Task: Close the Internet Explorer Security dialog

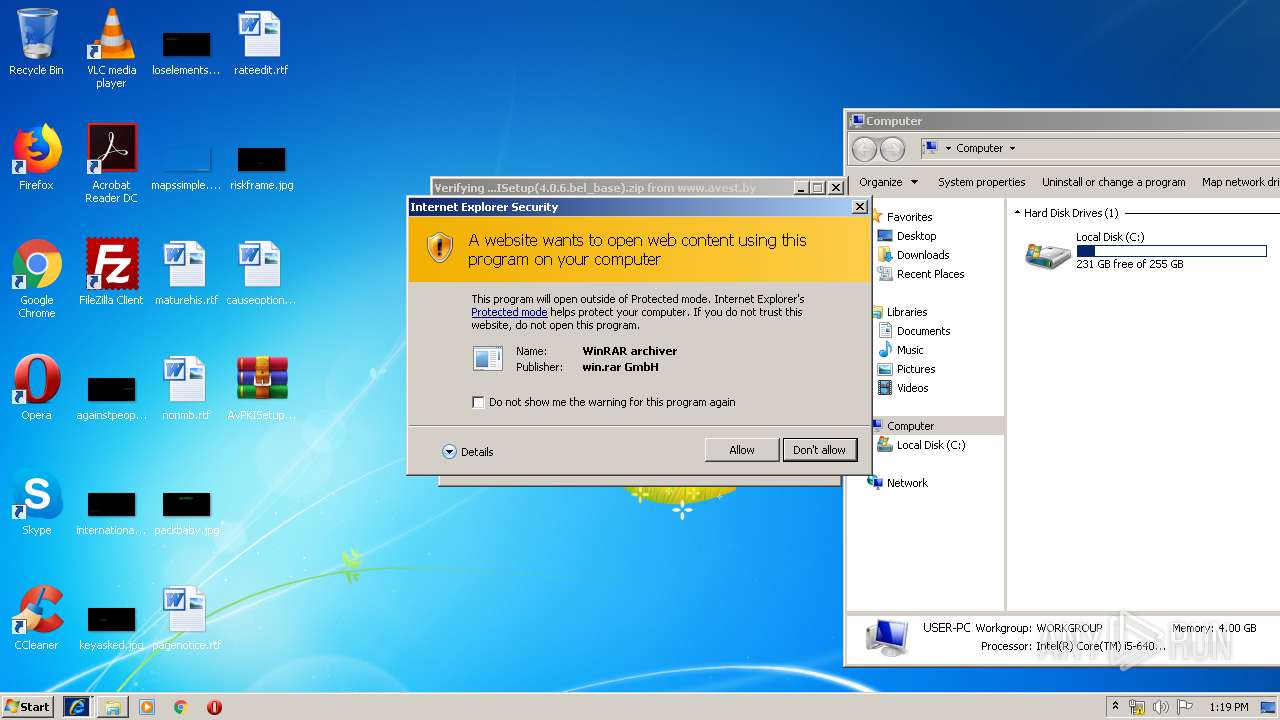Action: coord(859,206)
